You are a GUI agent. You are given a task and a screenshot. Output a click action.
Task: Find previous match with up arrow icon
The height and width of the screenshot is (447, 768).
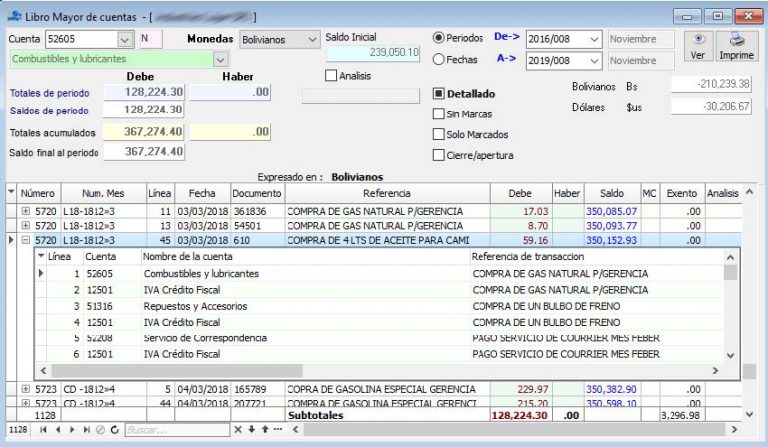265,429
